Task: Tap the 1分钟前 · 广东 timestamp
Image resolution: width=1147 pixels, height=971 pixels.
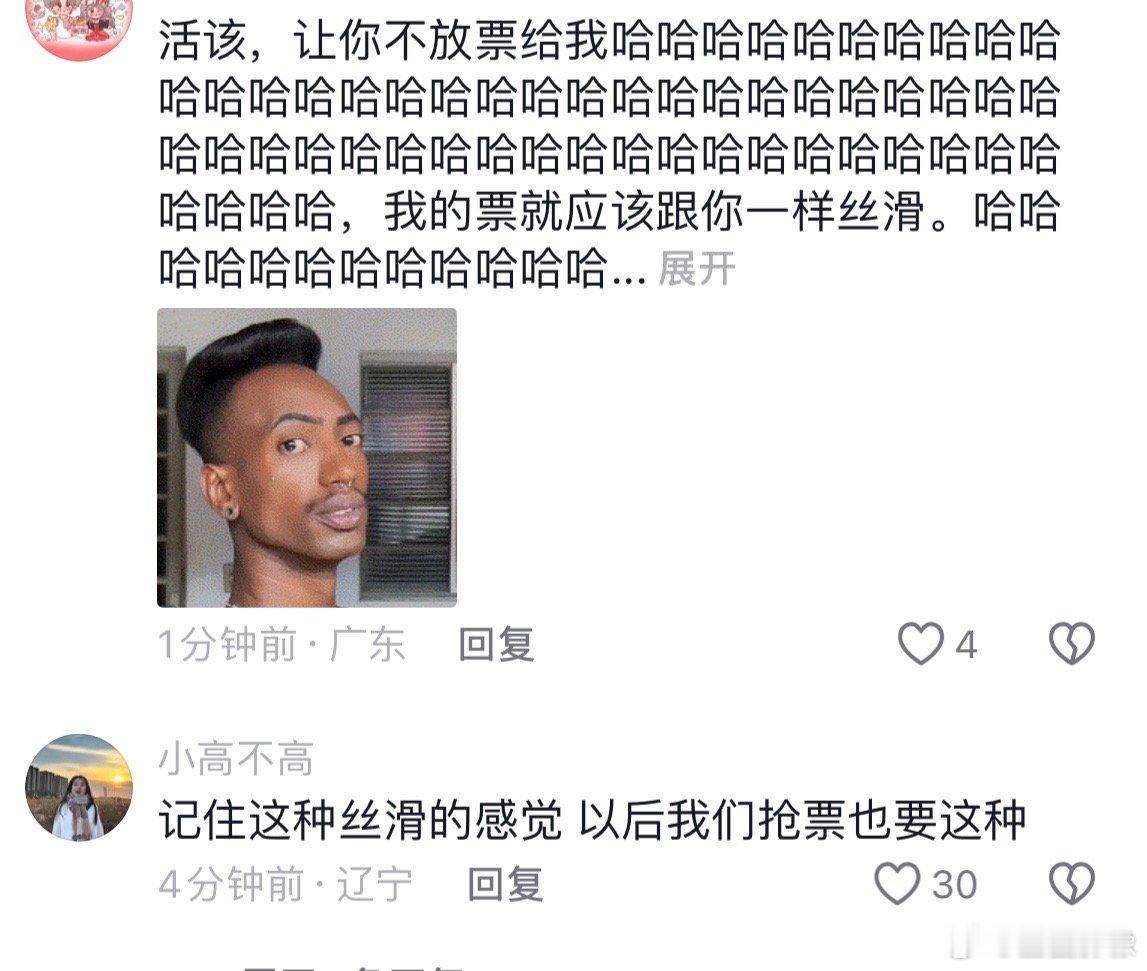Action: pyautogui.click(x=282, y=645)
